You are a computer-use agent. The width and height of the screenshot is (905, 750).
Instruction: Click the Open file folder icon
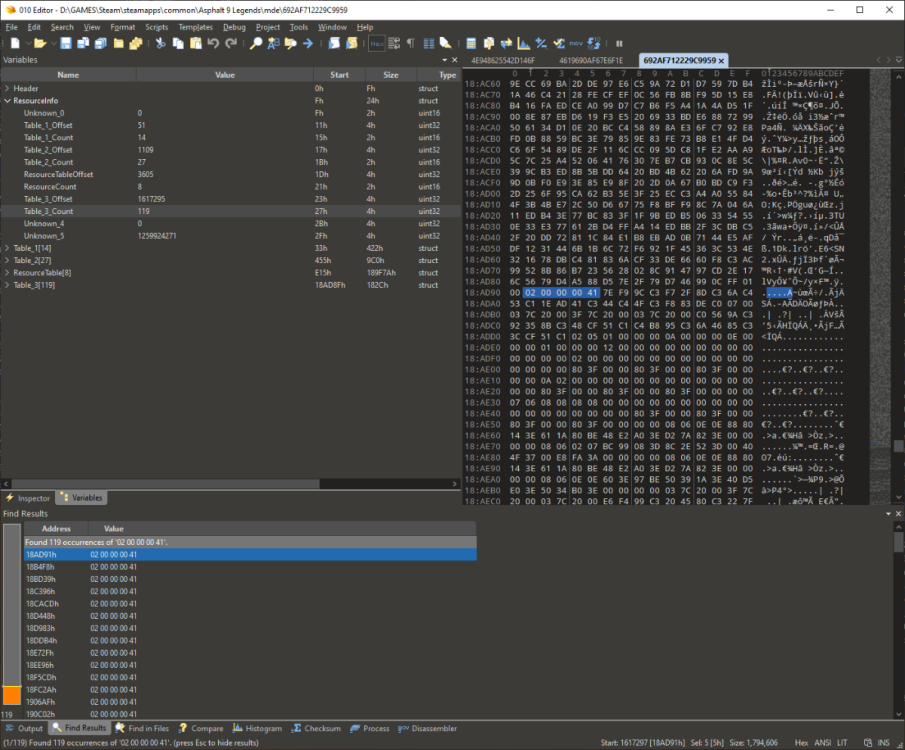[39, 44]
